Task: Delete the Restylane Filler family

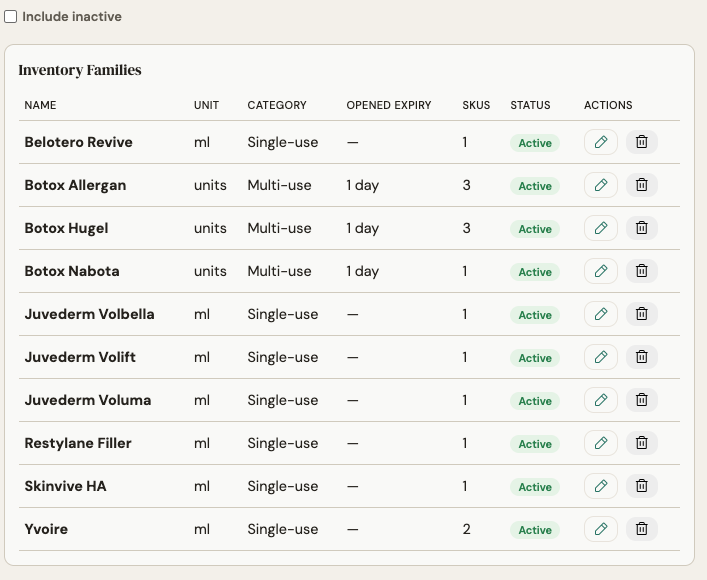Action: click(x=642, y=443)
